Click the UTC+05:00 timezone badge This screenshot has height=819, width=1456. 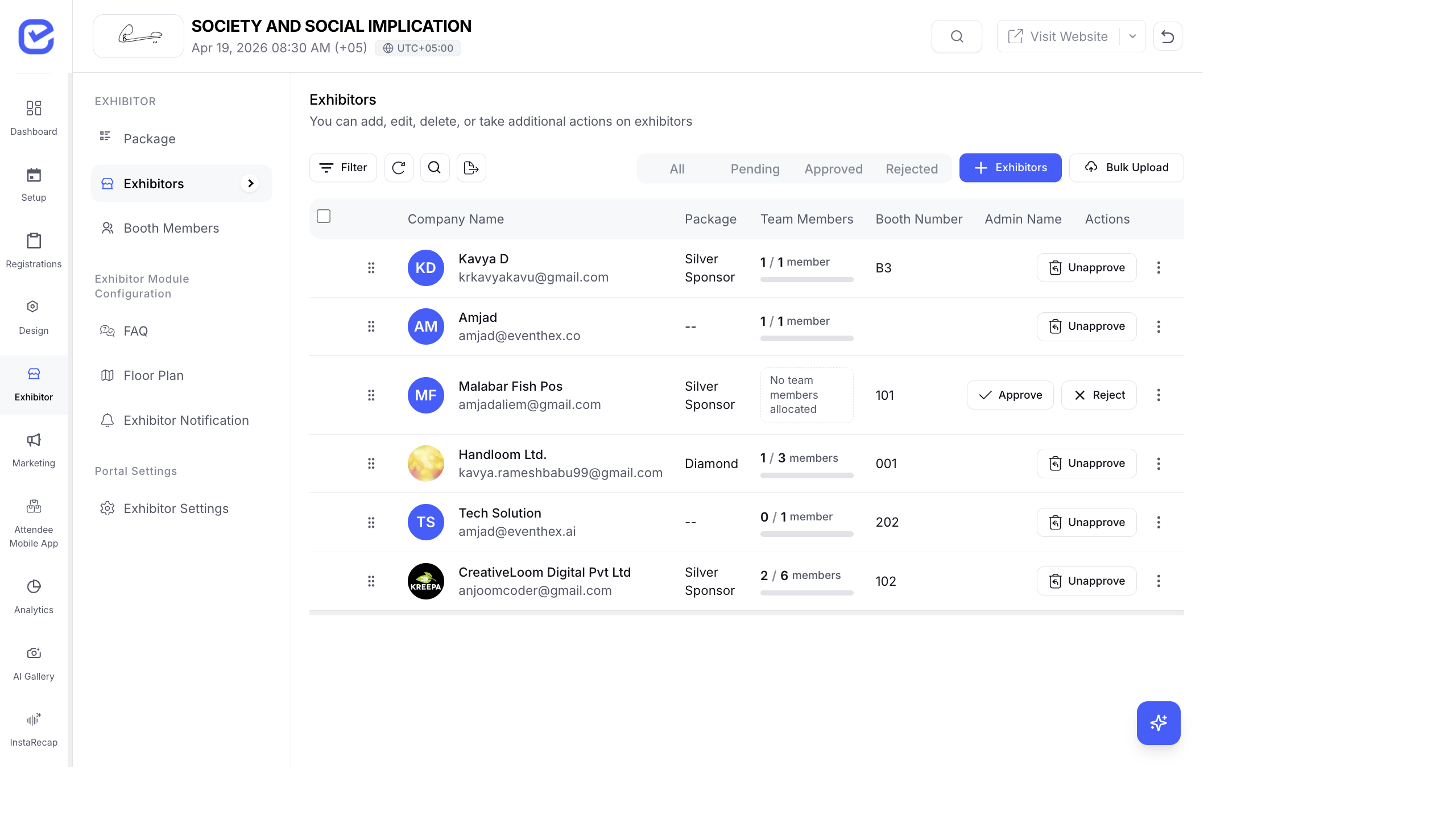pos(418,48)
